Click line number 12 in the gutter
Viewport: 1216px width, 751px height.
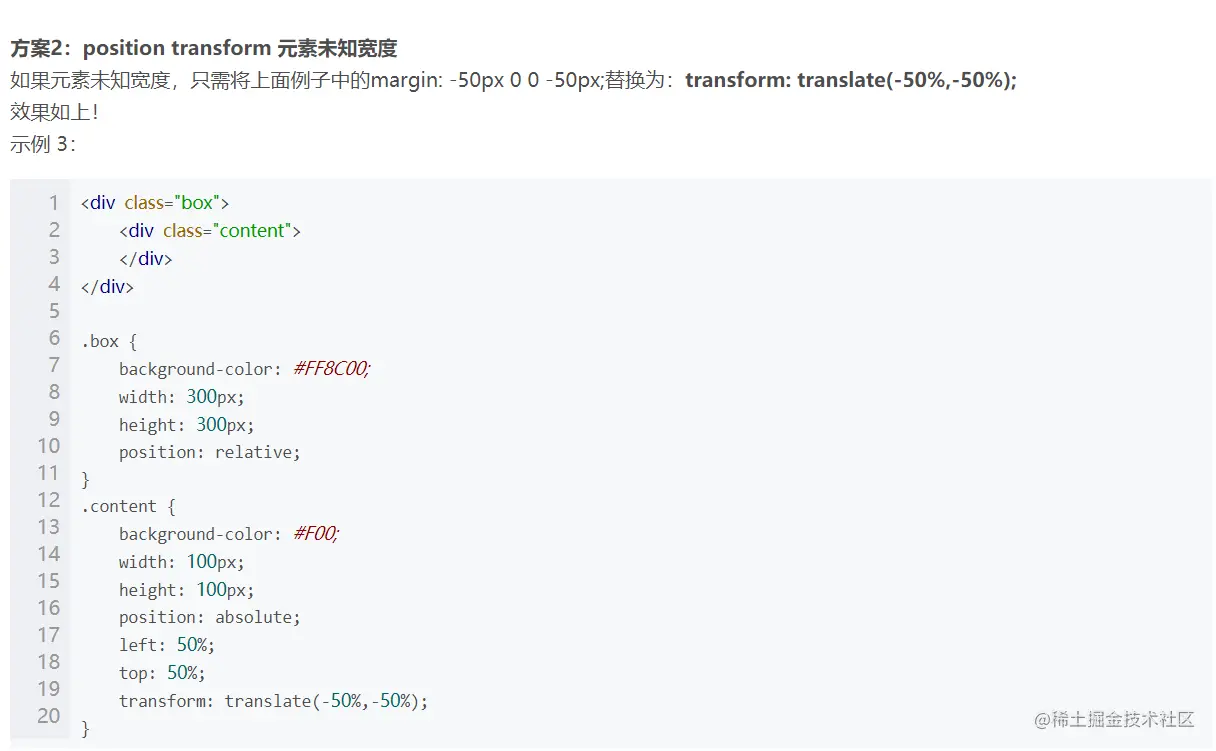49,500
